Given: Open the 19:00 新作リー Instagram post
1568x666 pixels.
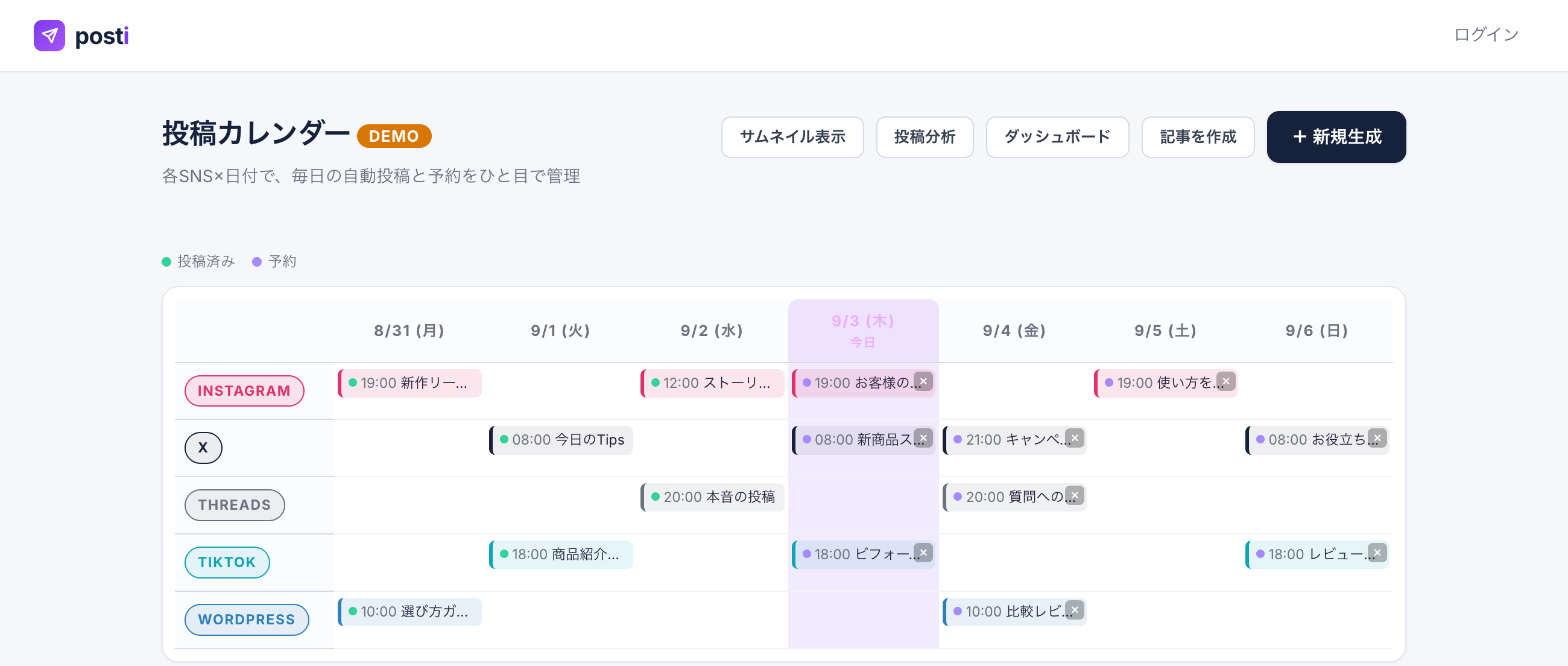Looking at the screenshot, I should coord(409,383).
